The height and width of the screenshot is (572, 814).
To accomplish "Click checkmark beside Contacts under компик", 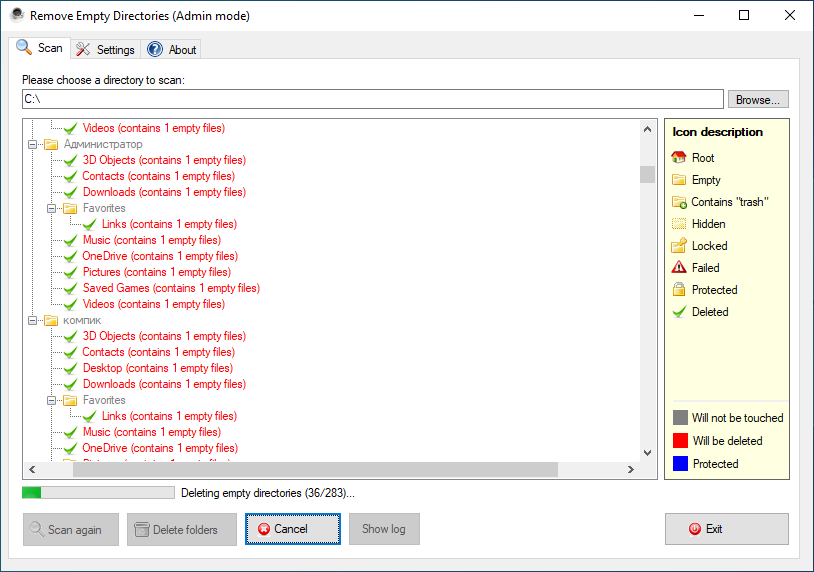I will (70, 352).
